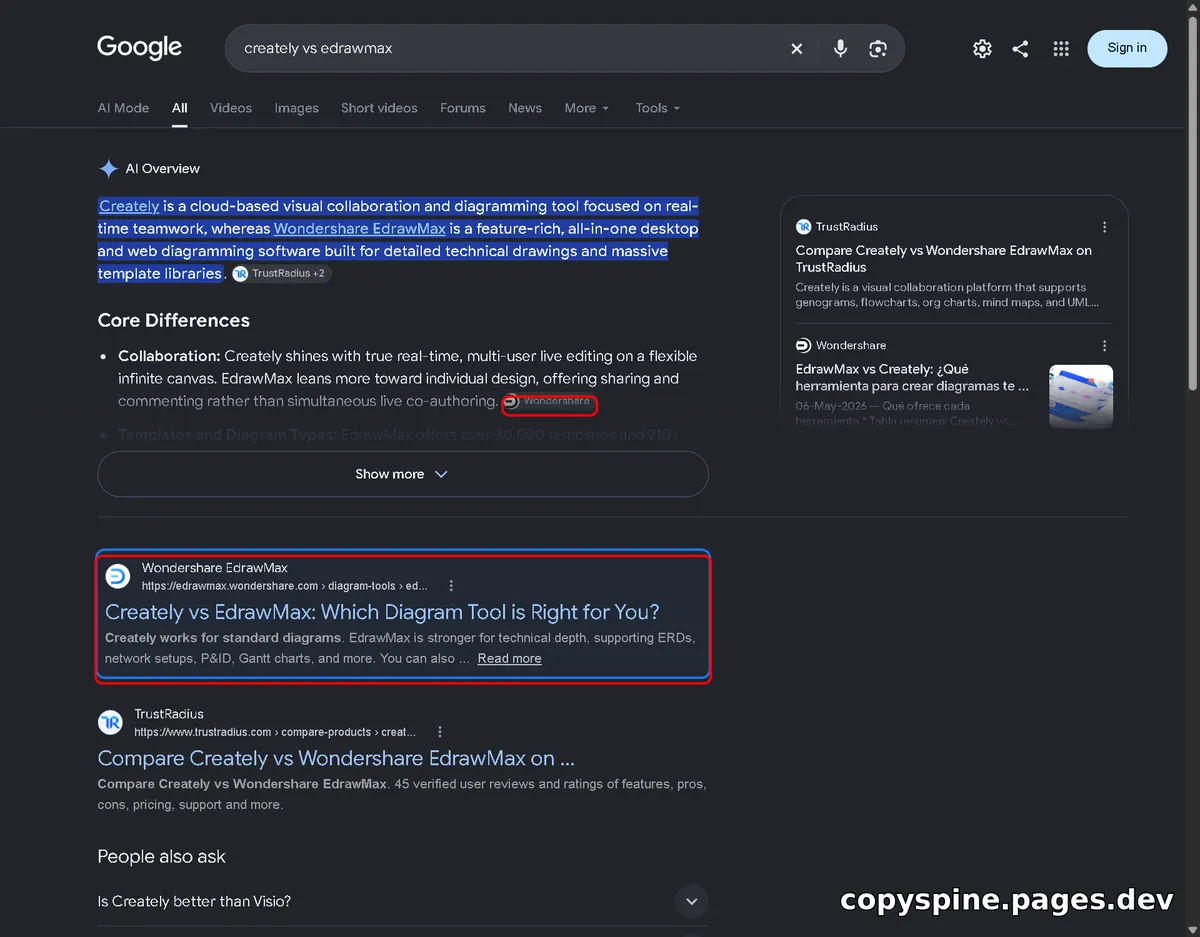Switch to Videos tab

(231, 108)
